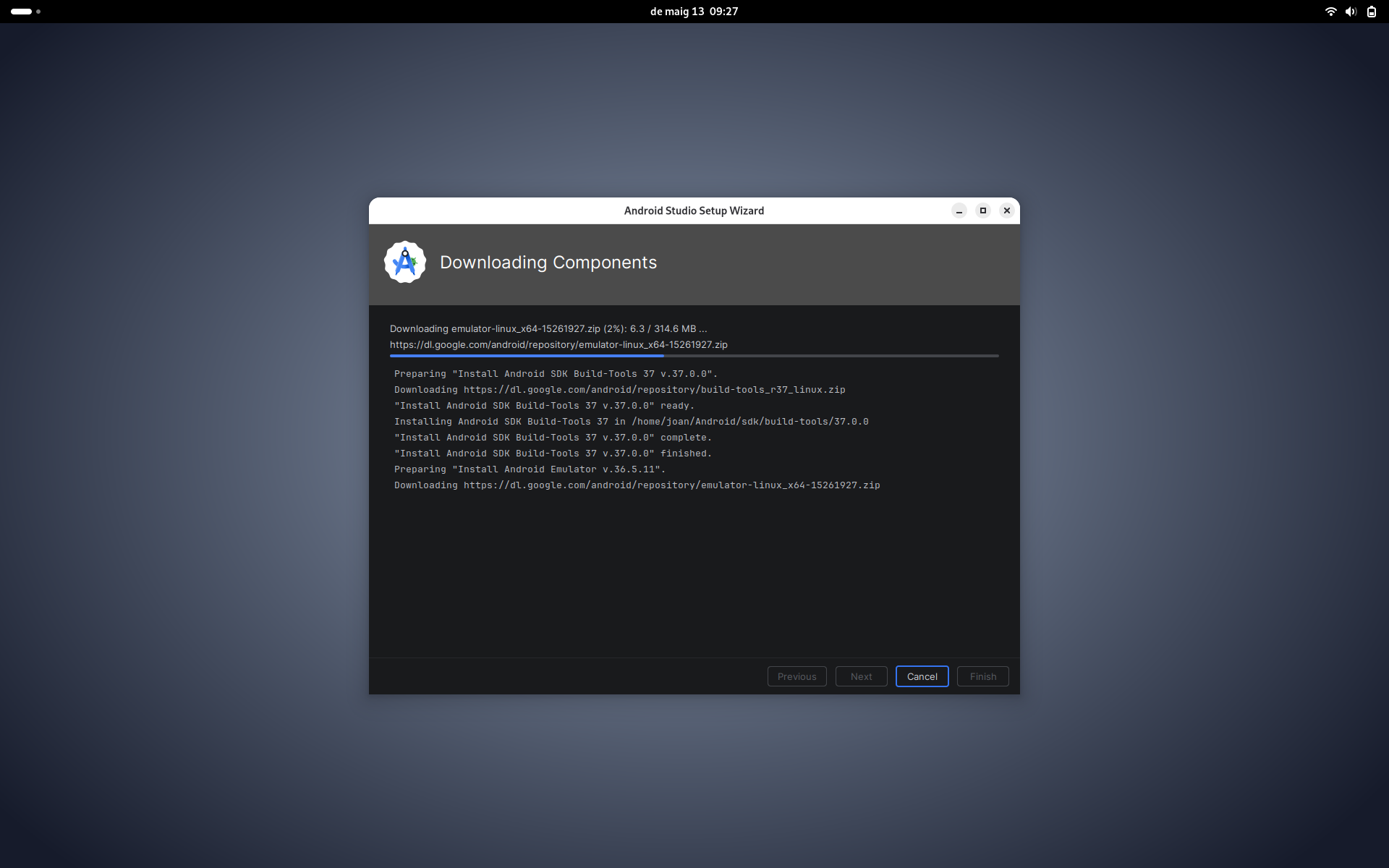
Task: Click last log line downloading emulator-linux_x64 zip
Action: tap(637, 485)
